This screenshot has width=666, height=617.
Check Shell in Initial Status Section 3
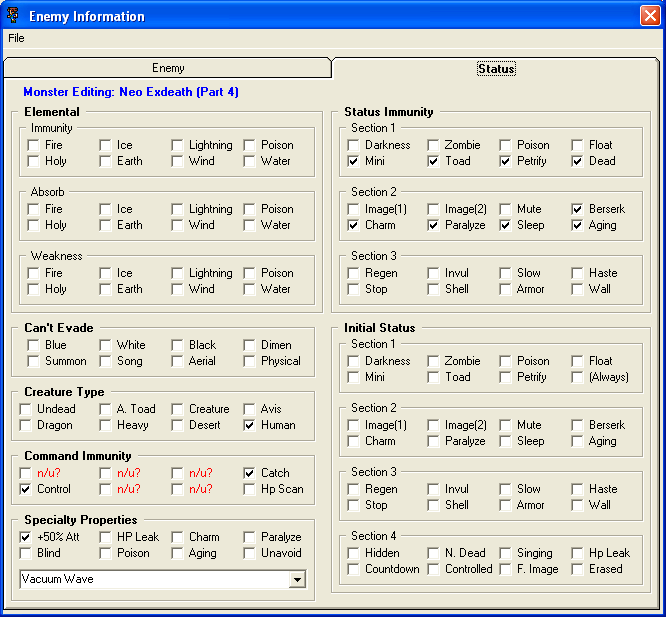pyautogui.click(x=433, y=505)
